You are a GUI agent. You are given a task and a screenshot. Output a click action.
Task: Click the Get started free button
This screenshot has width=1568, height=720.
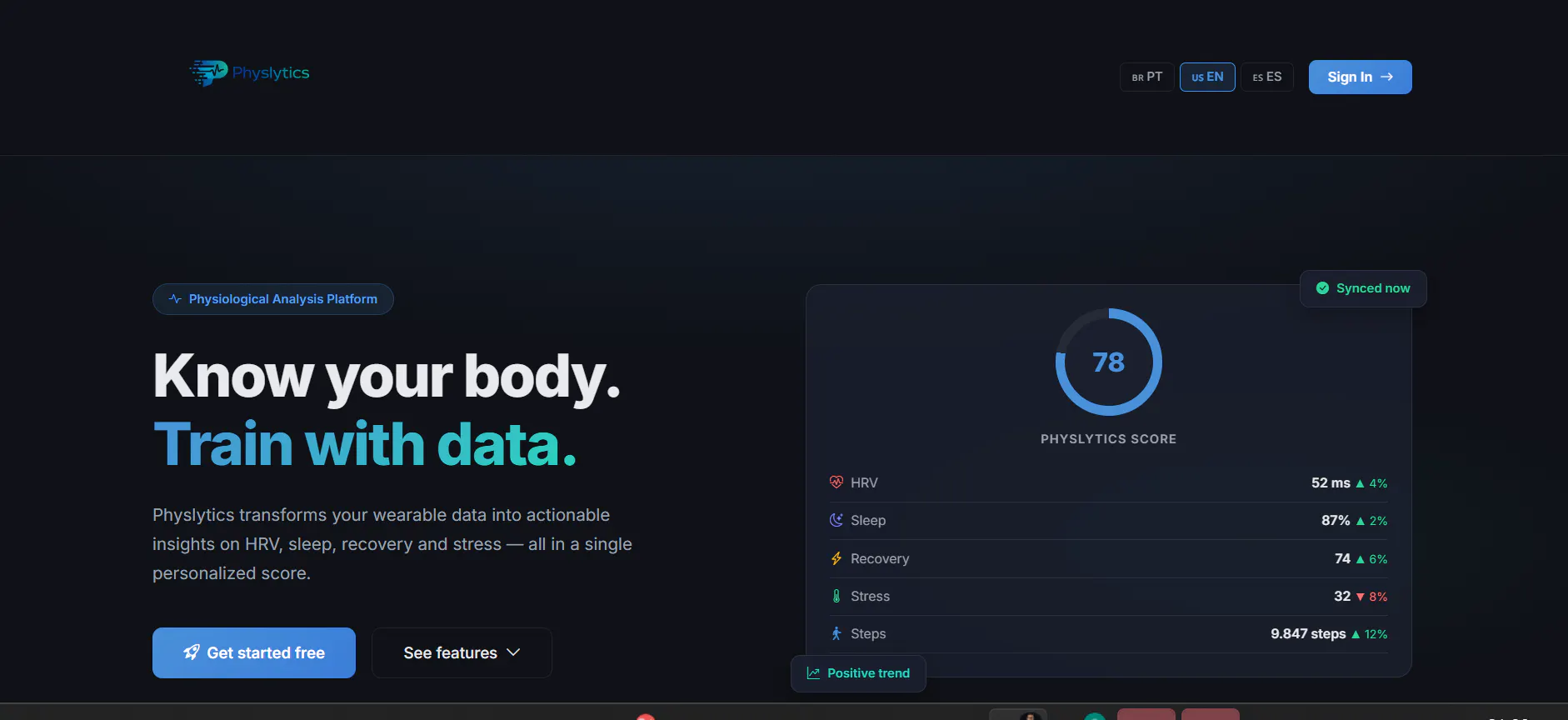(254, 652)
